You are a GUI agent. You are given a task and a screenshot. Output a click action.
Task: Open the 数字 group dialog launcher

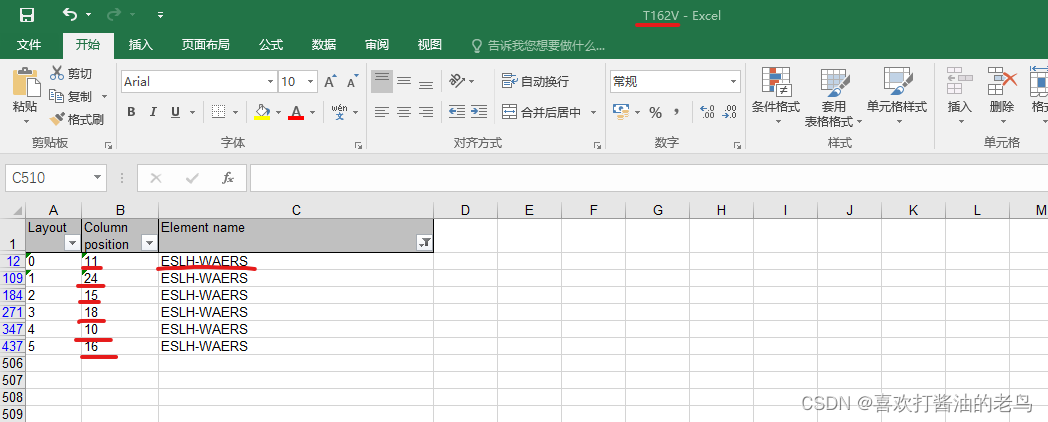pyautogui.click(x=737, y=144)
